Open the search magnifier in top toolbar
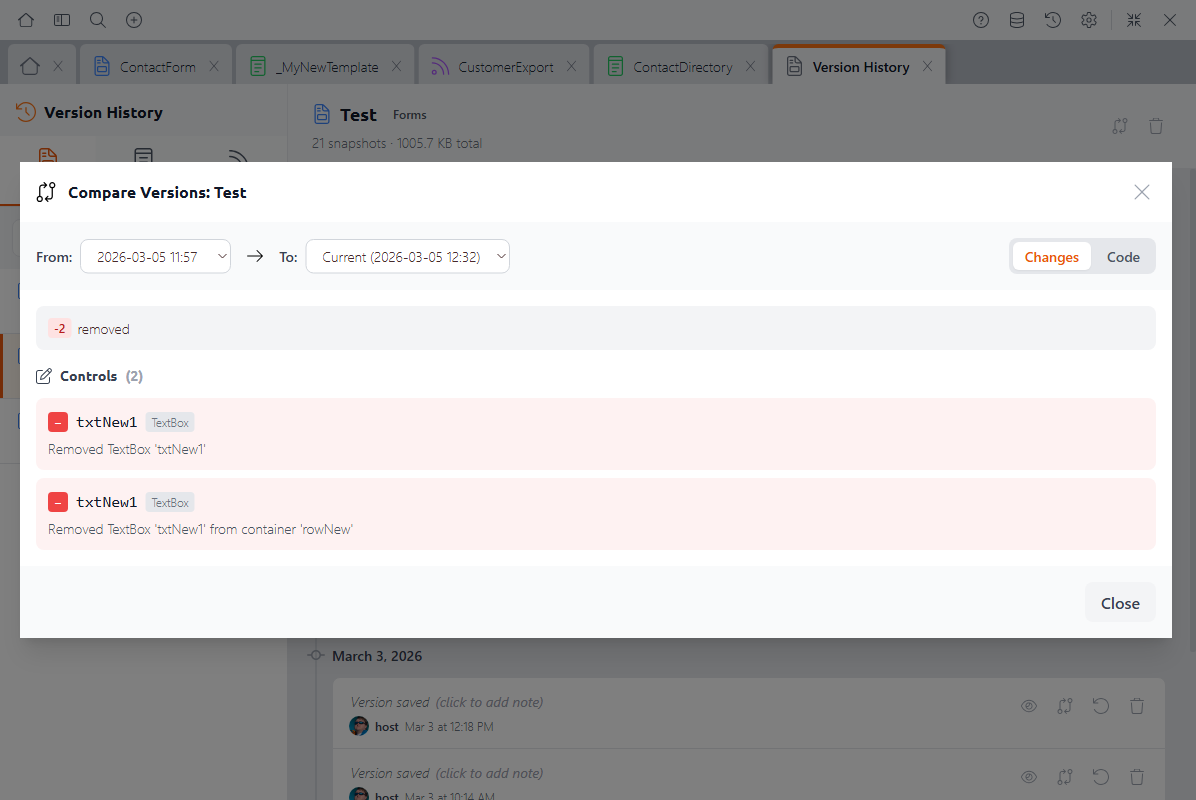This screenshot has width=1196, height=800. (x=98, y=20)
